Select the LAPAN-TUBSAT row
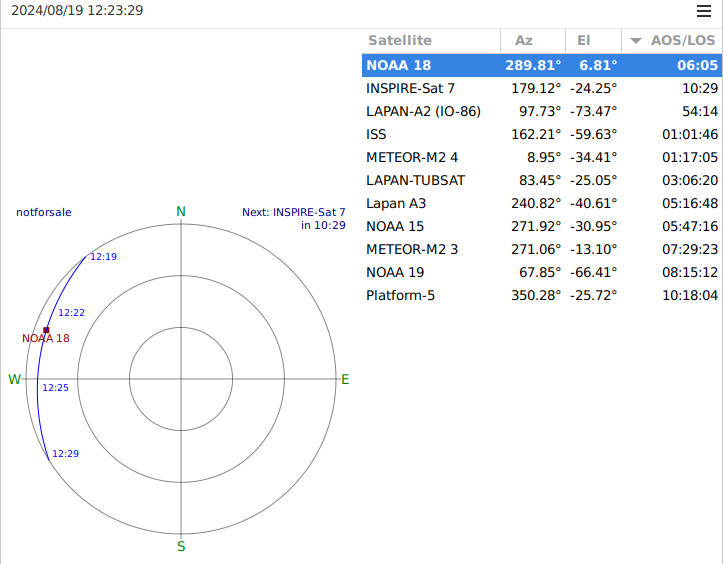This screenshot has height=564, width=723. click(x=542, y=180)
